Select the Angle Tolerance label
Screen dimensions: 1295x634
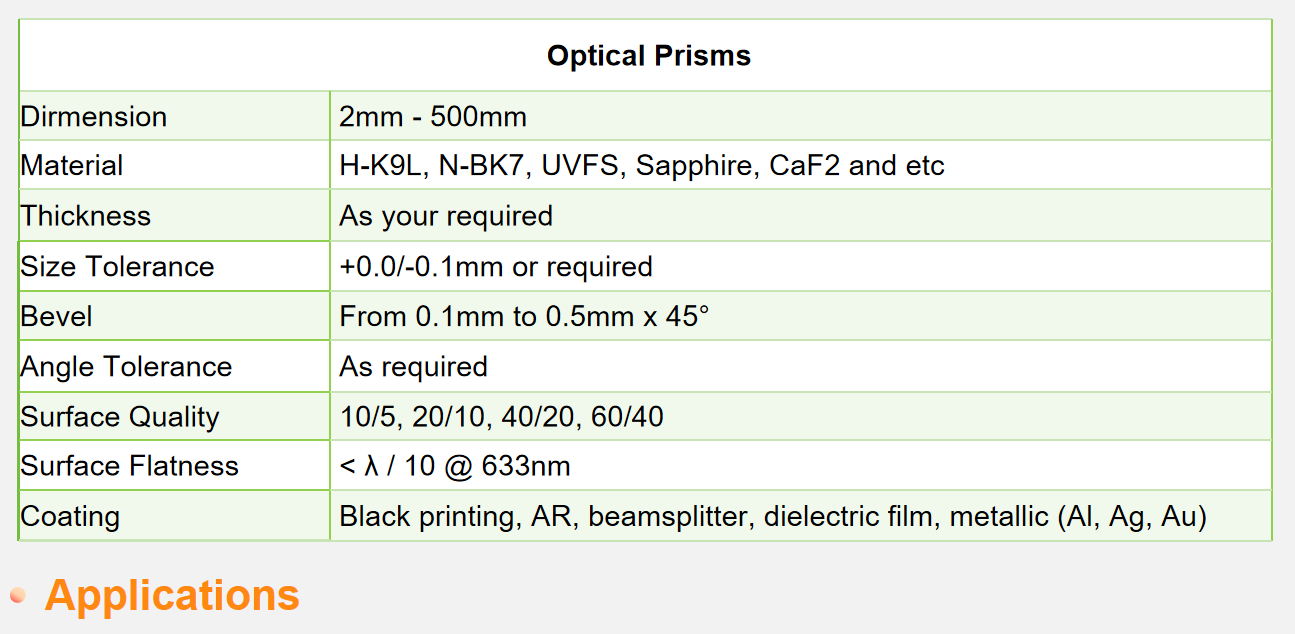tap(126, 367)
